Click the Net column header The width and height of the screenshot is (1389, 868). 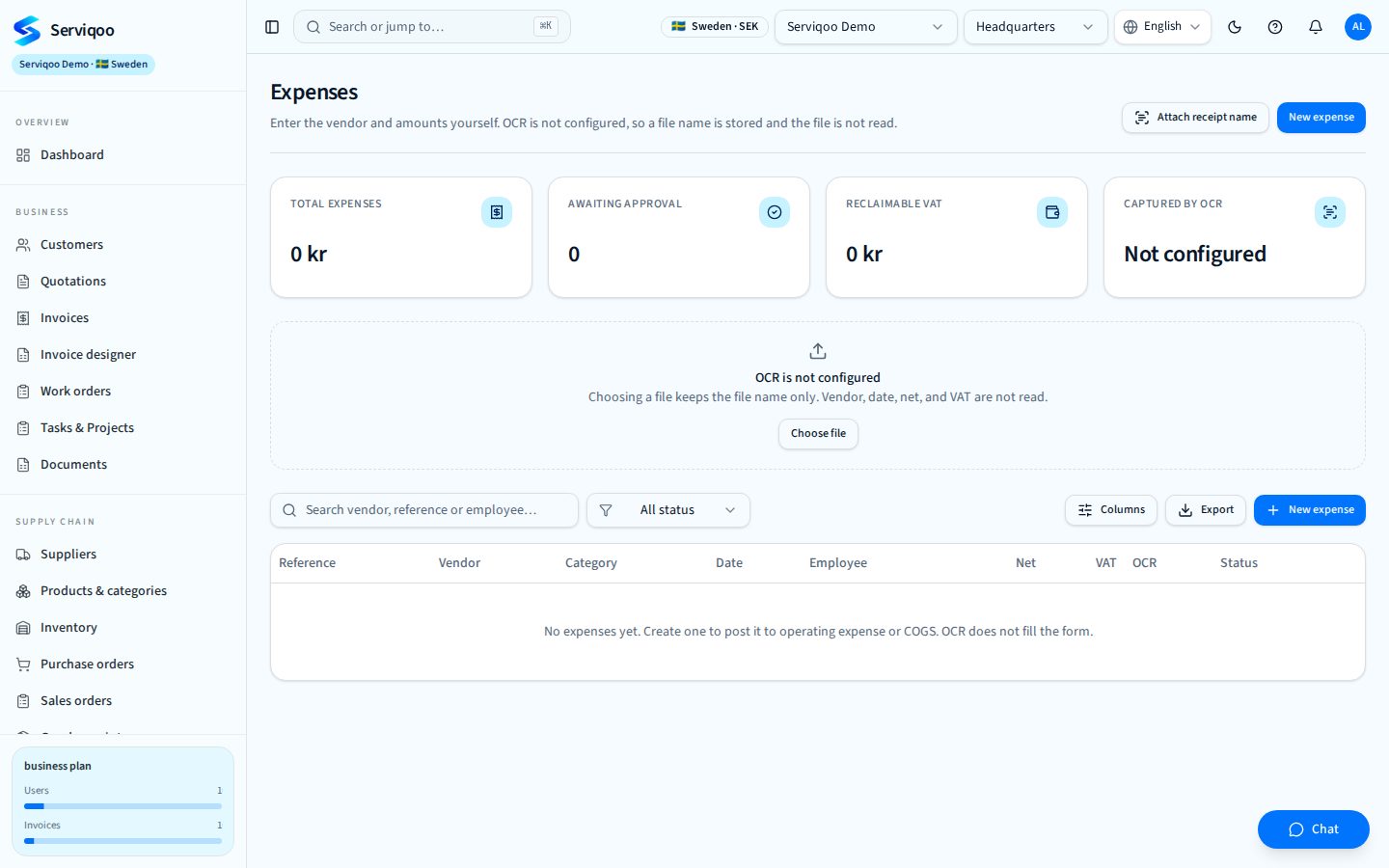coord(1025,563)
